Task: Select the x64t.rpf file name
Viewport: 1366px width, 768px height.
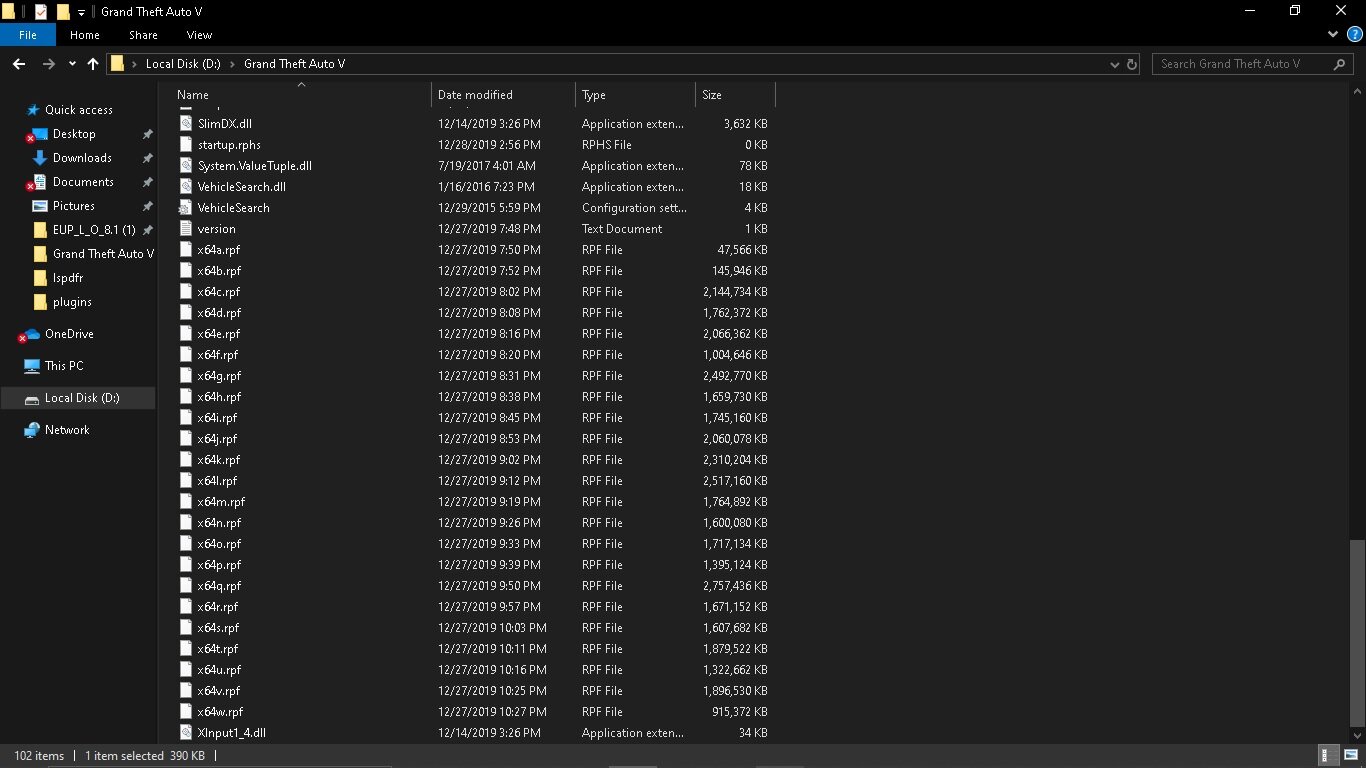Action: 218,649
